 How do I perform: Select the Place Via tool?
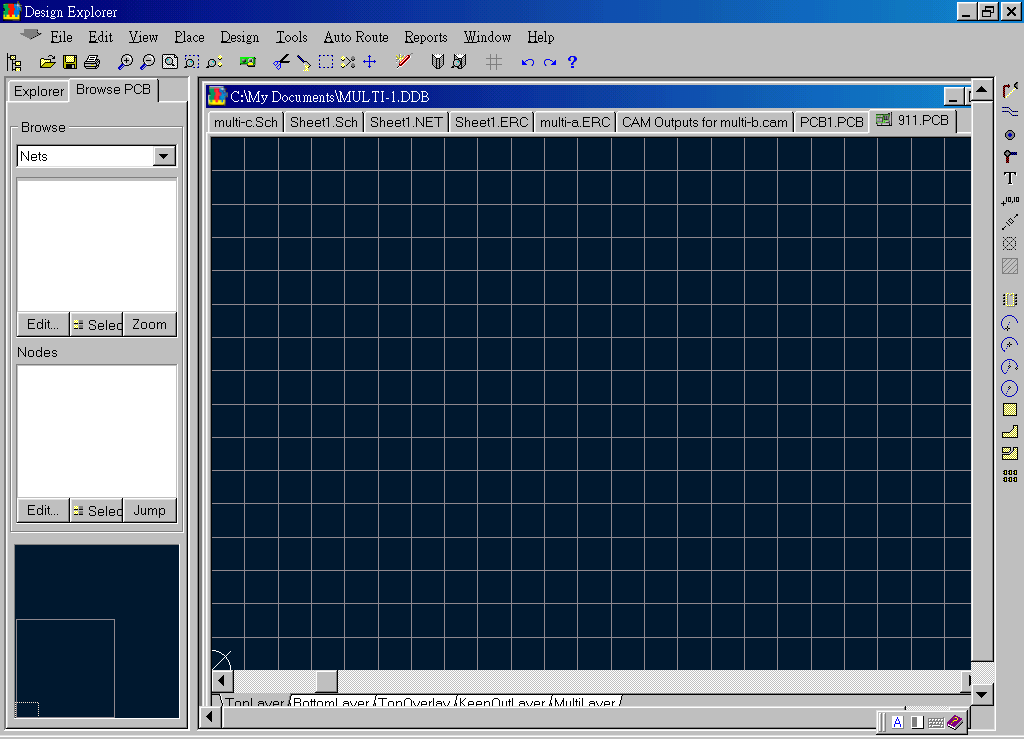(x=1010, y=157)
